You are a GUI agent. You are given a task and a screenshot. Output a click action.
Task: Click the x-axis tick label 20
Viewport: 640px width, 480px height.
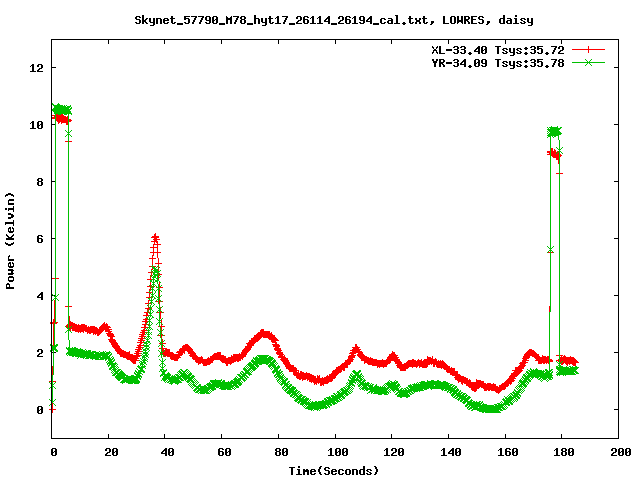(111, 452)
